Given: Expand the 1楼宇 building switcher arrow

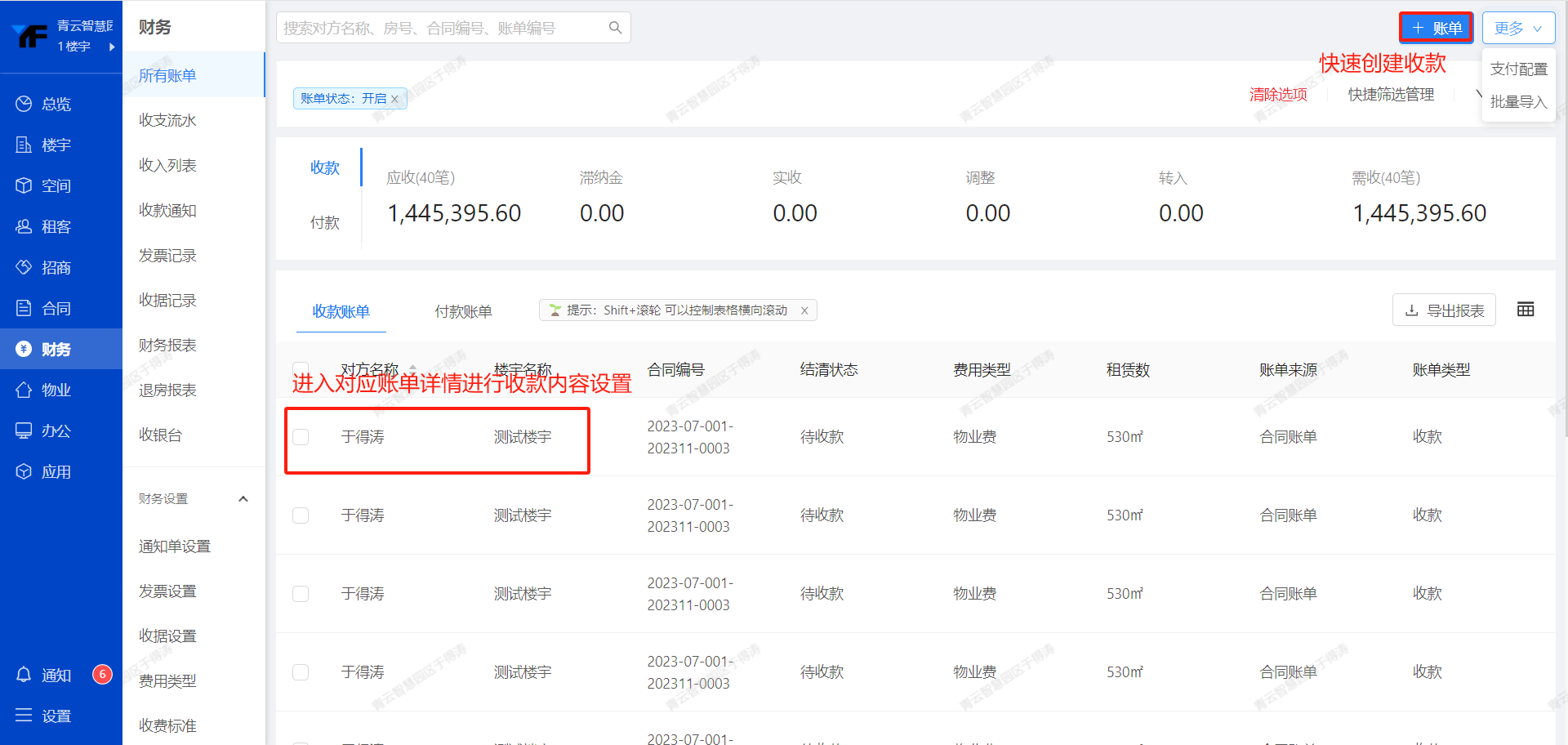Looking at the screenshot, I should (112, 47).
